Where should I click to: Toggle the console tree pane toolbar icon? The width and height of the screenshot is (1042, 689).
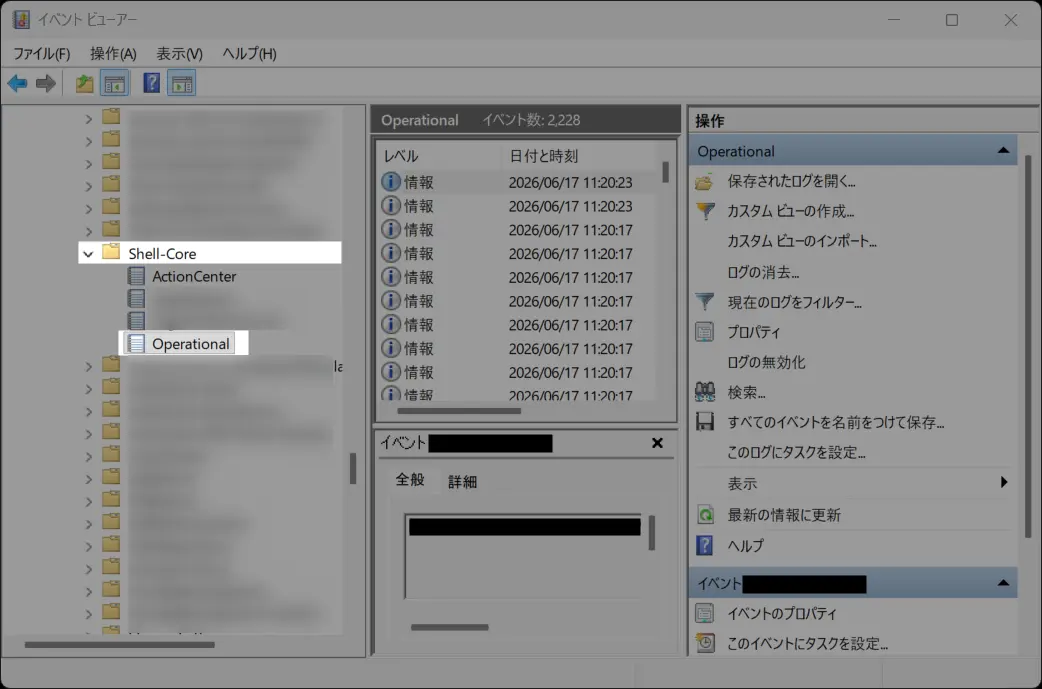coord(114,84)
